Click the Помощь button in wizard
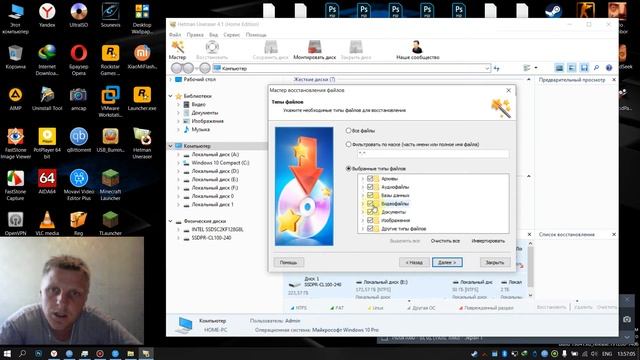 coord(288,262)
